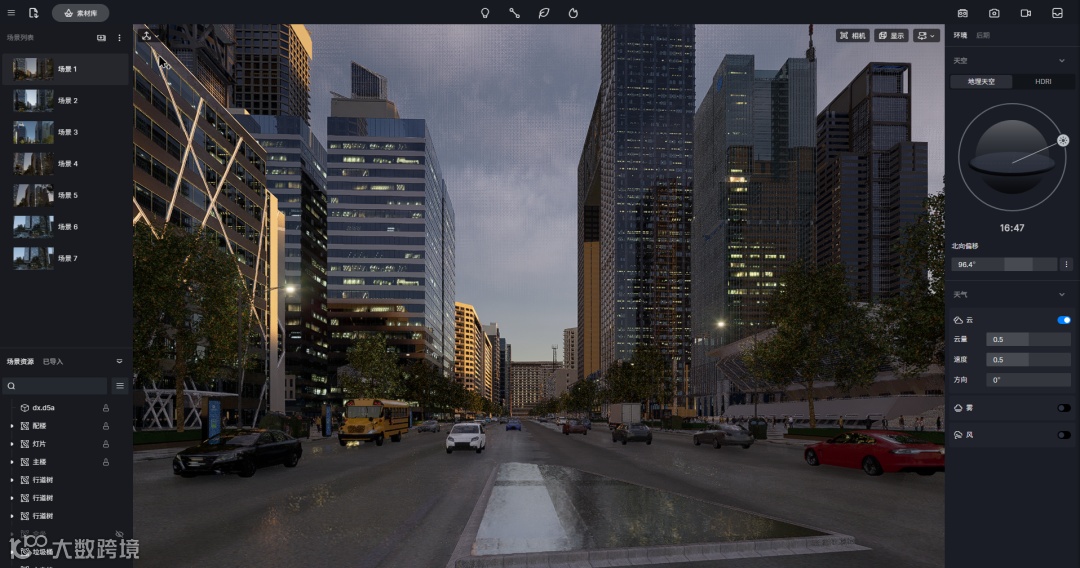Image resolution: width=1080 pixels, height=568 pixels.
Task: Select the 地理天空 geo sky mode
Action: (981, 81)
